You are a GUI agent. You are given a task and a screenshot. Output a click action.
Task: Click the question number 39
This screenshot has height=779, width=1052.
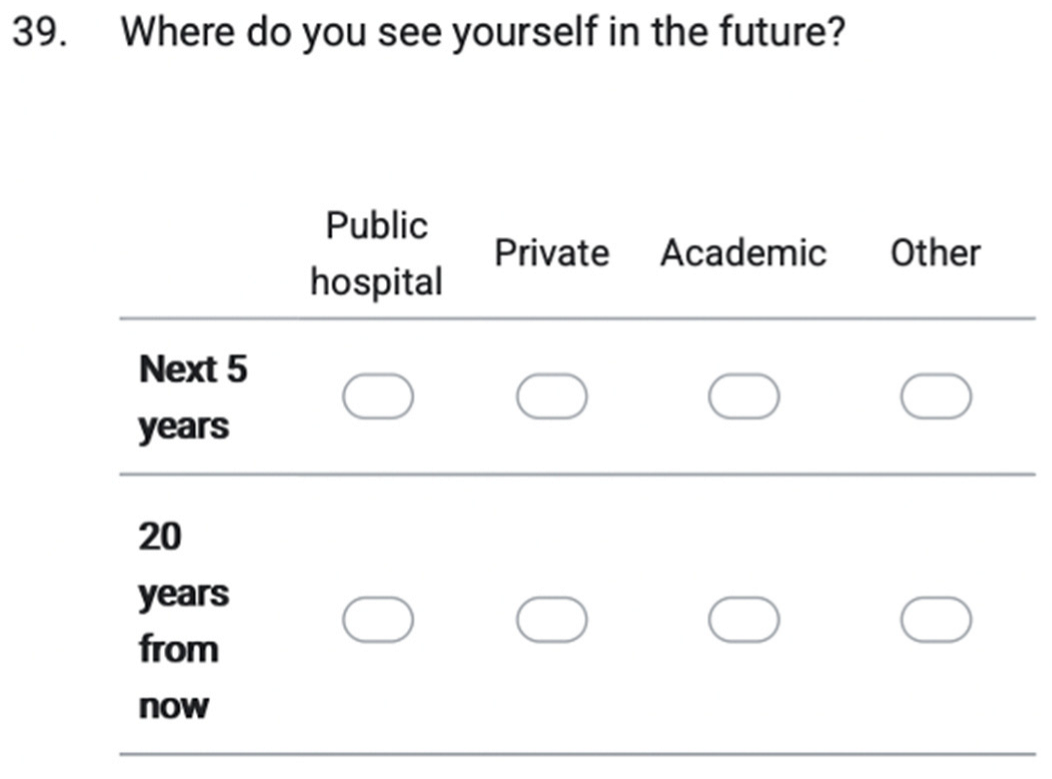[37, 30]
